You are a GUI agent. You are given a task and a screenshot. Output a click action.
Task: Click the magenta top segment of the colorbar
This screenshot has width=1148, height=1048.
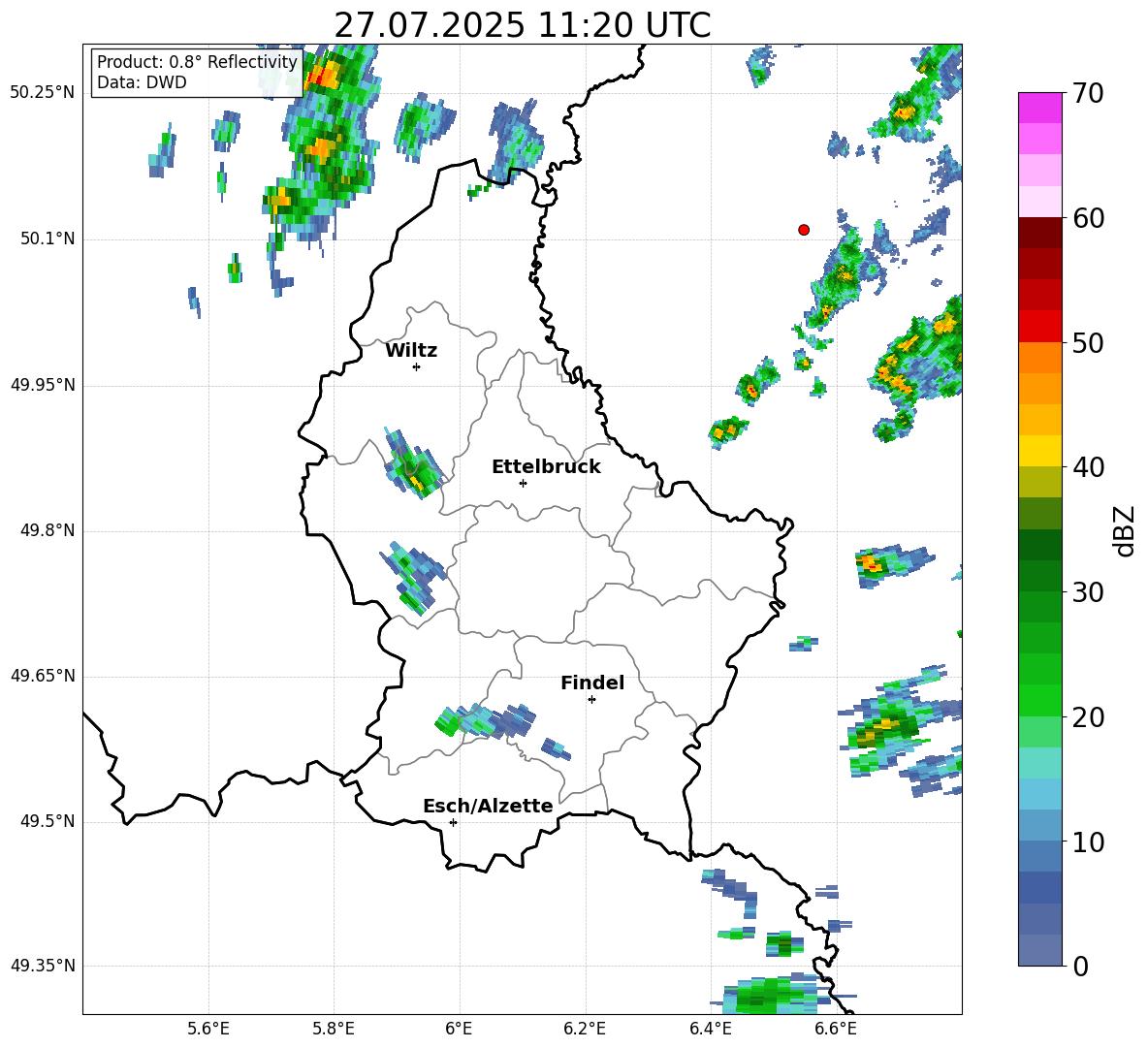tap(1040, 108)
